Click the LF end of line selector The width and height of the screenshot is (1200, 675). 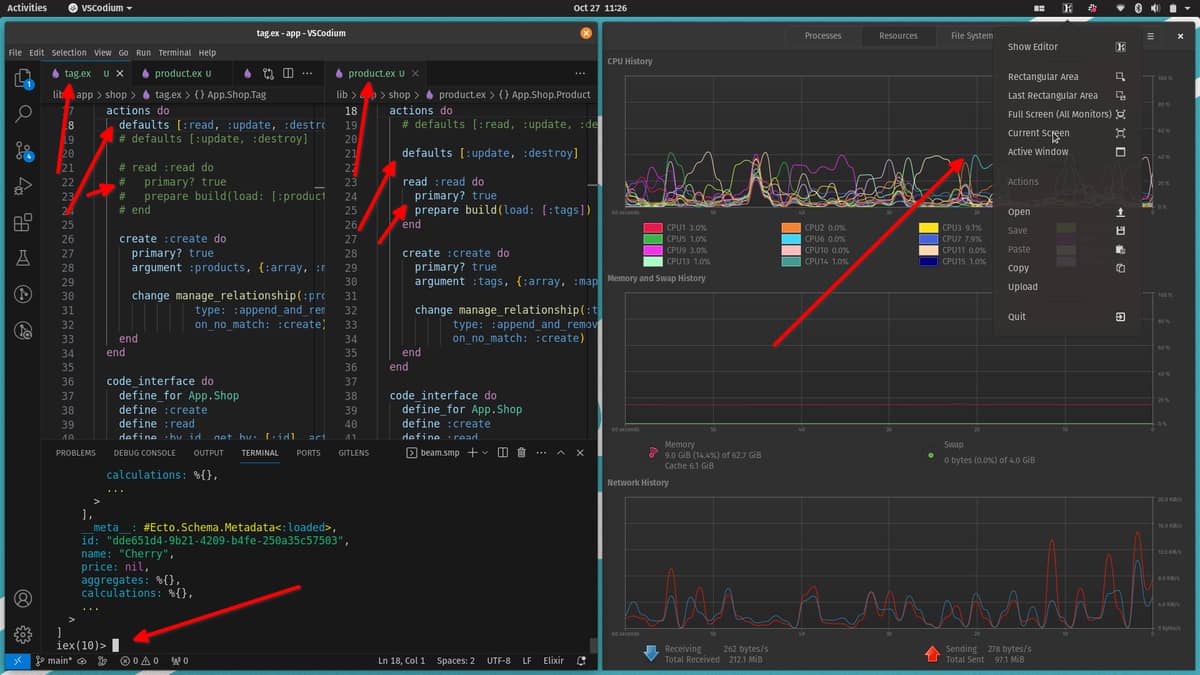click(x=526, y=661)
